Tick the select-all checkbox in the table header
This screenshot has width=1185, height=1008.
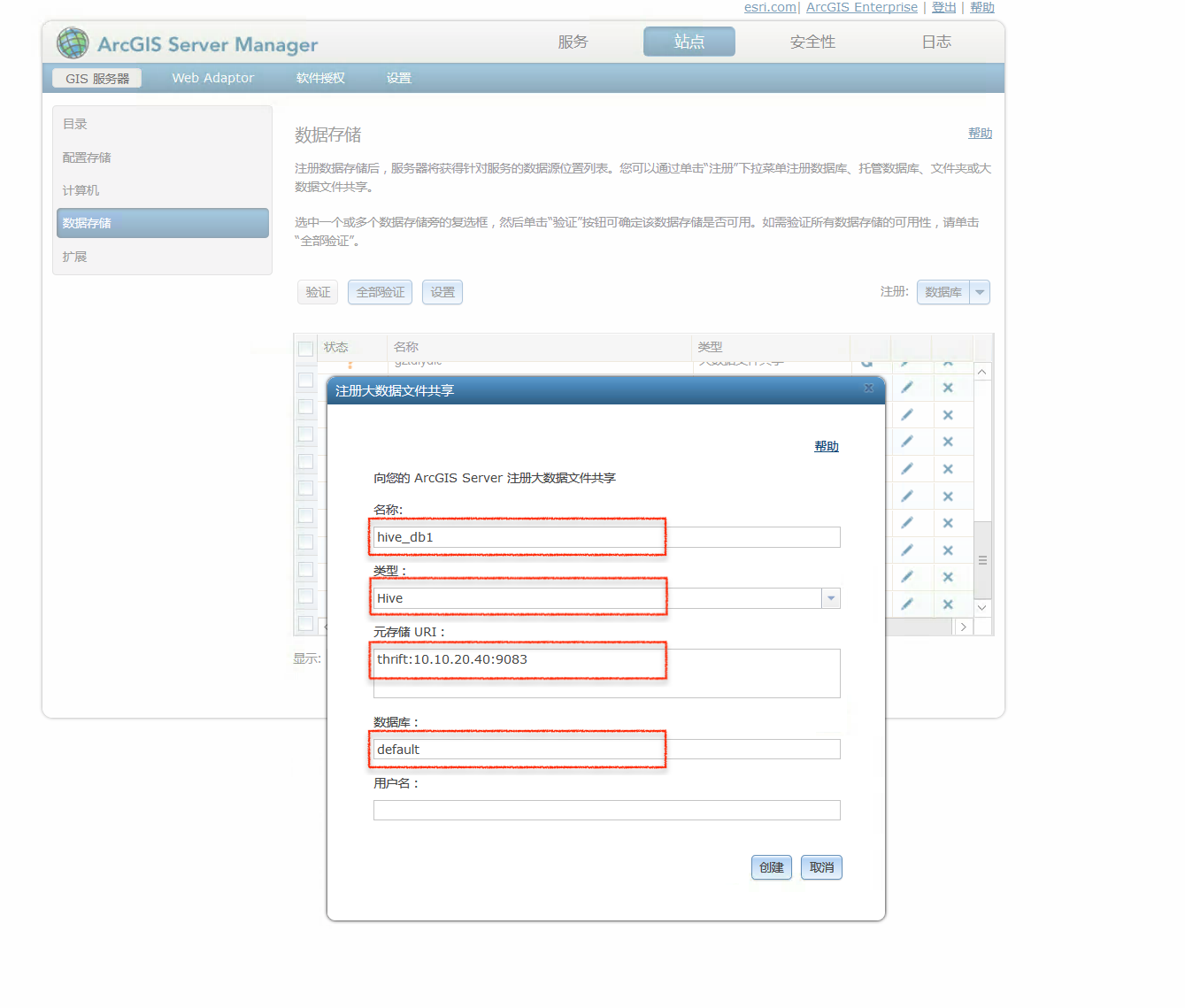pos(305,349)
